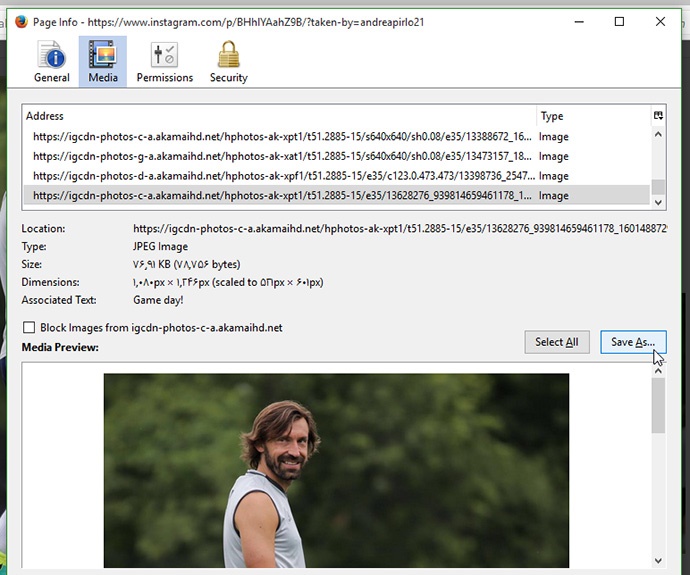Click the preview pane scrollbar thumb
The image size is (690, 575).
coord(658,406)
